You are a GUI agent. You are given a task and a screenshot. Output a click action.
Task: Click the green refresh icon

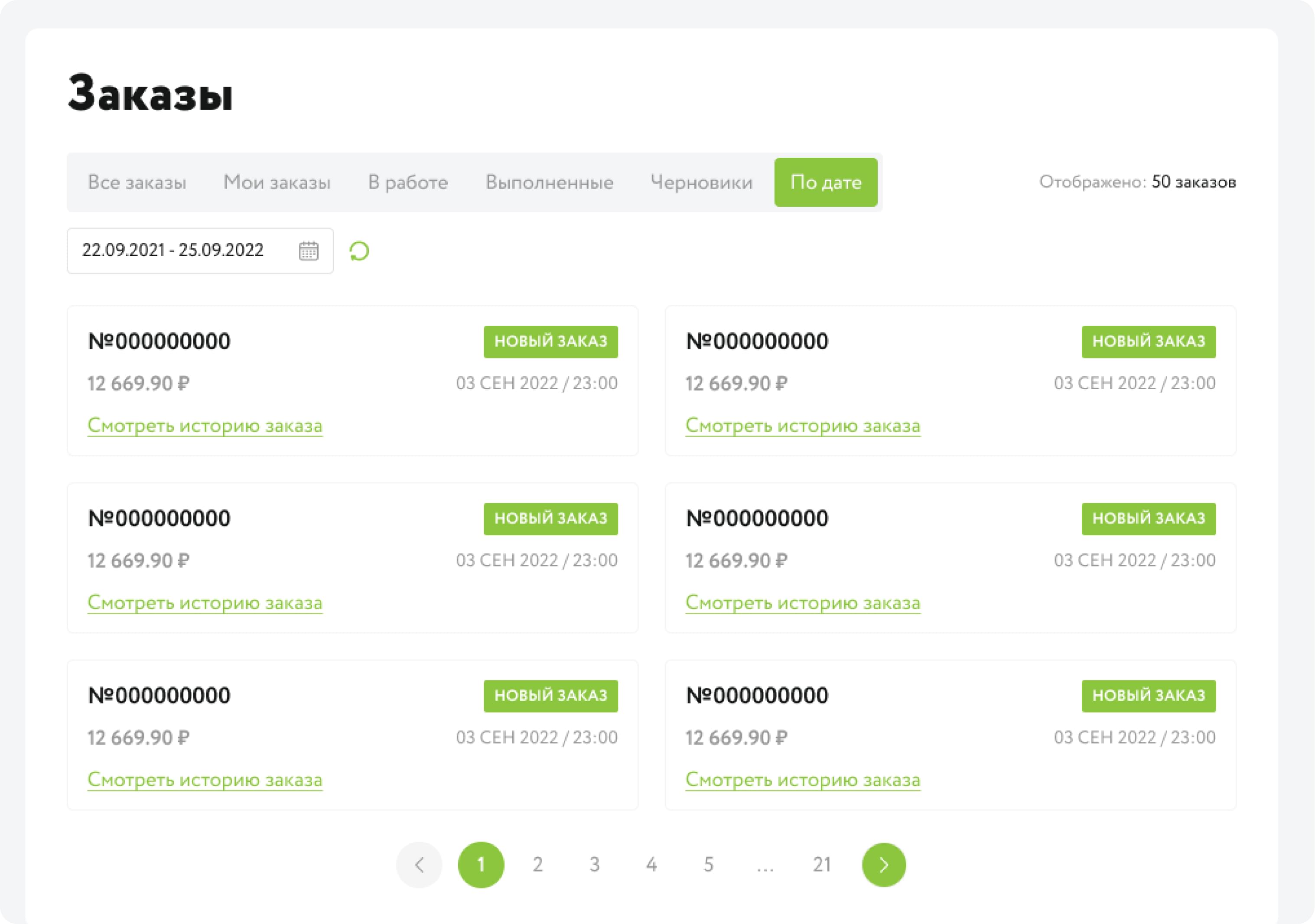click(359, 251)
